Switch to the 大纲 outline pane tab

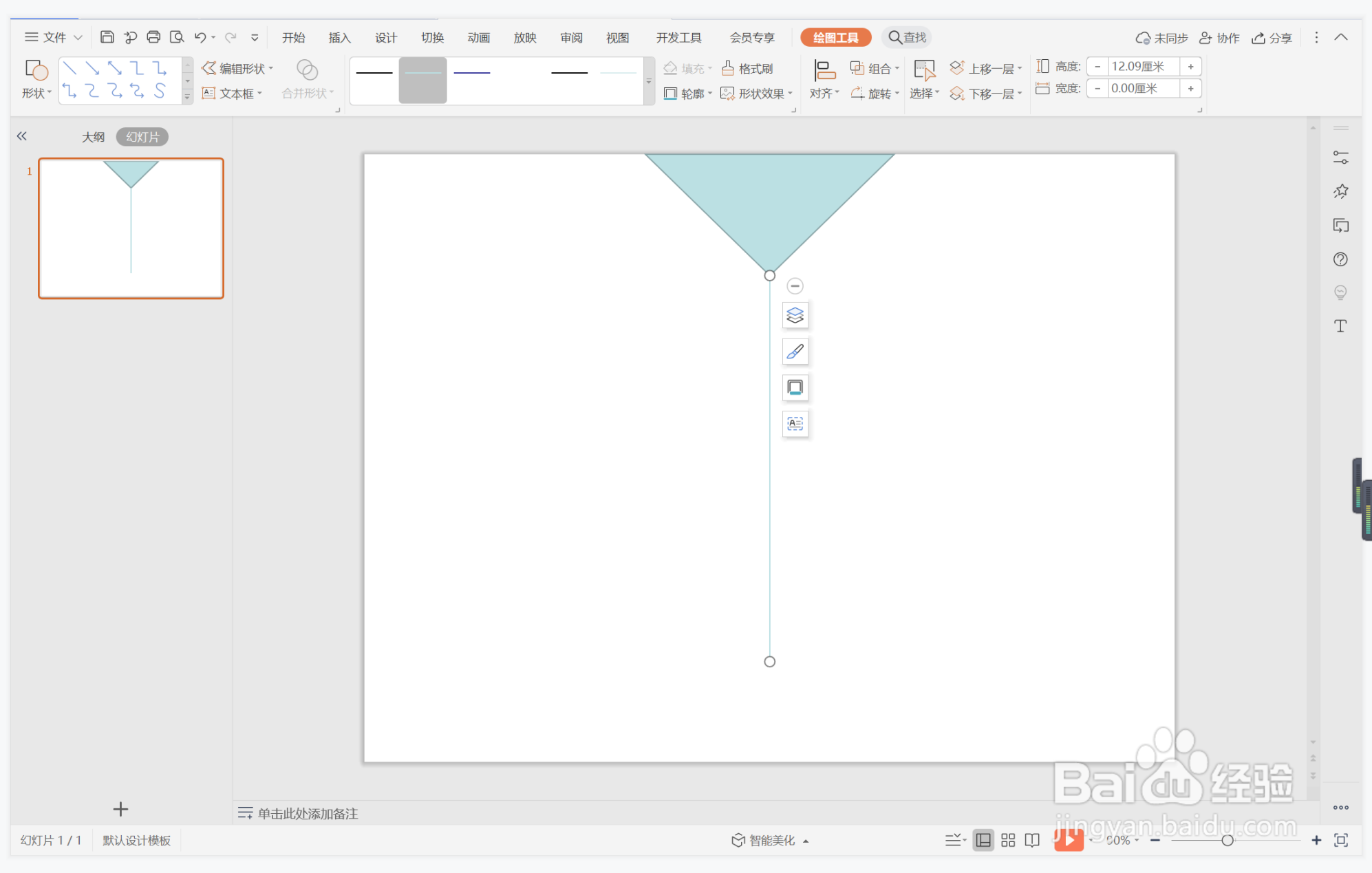pyautogui.click(x=93, y=137)
